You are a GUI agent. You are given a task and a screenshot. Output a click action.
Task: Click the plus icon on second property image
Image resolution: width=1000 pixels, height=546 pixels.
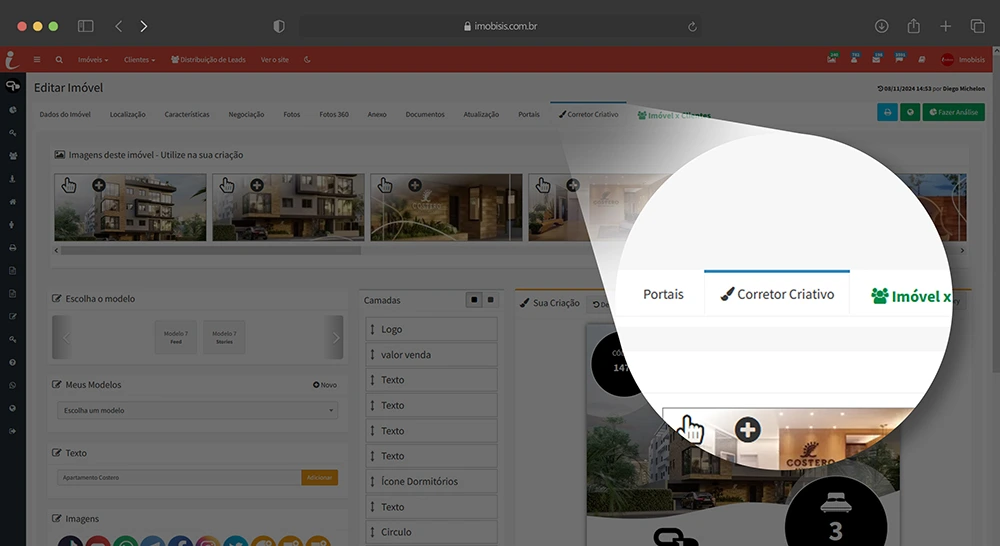tap(256, 185)
